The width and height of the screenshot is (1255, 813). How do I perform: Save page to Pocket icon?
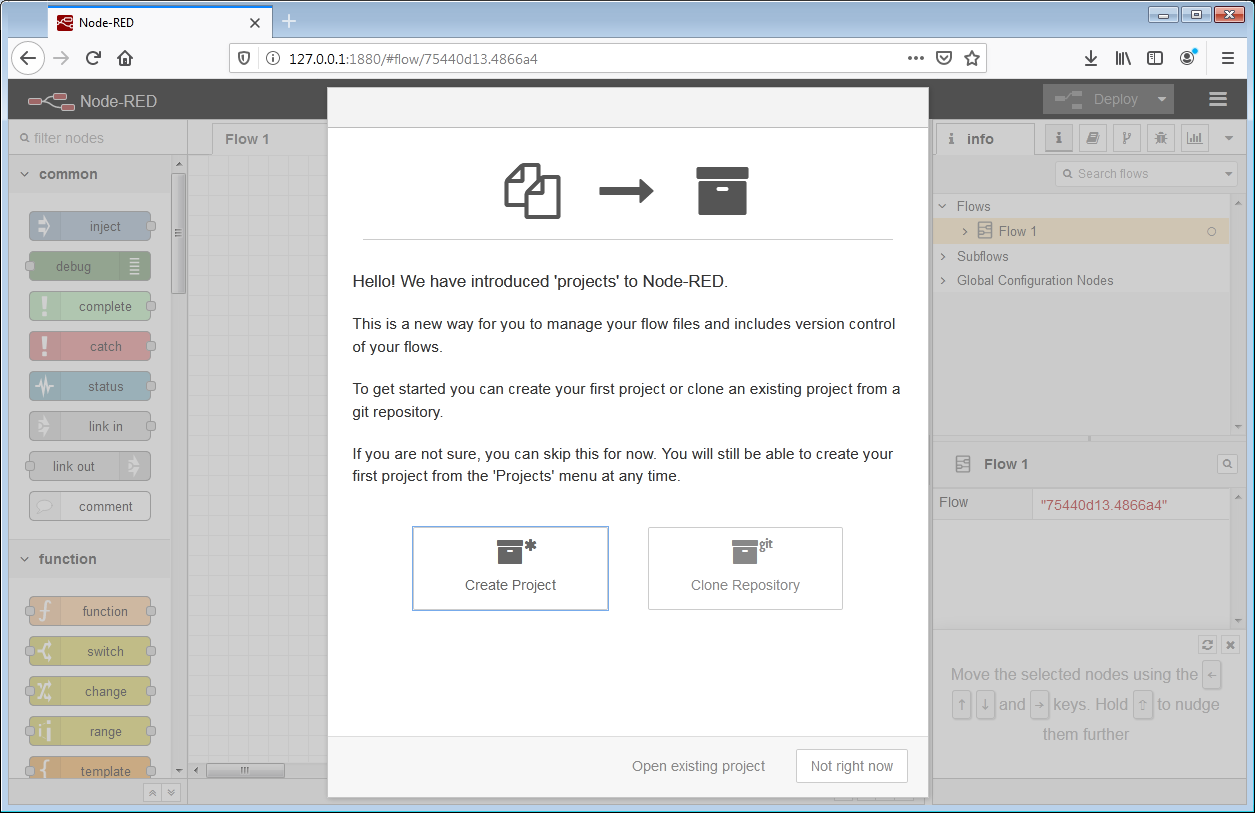click(943, 58)
